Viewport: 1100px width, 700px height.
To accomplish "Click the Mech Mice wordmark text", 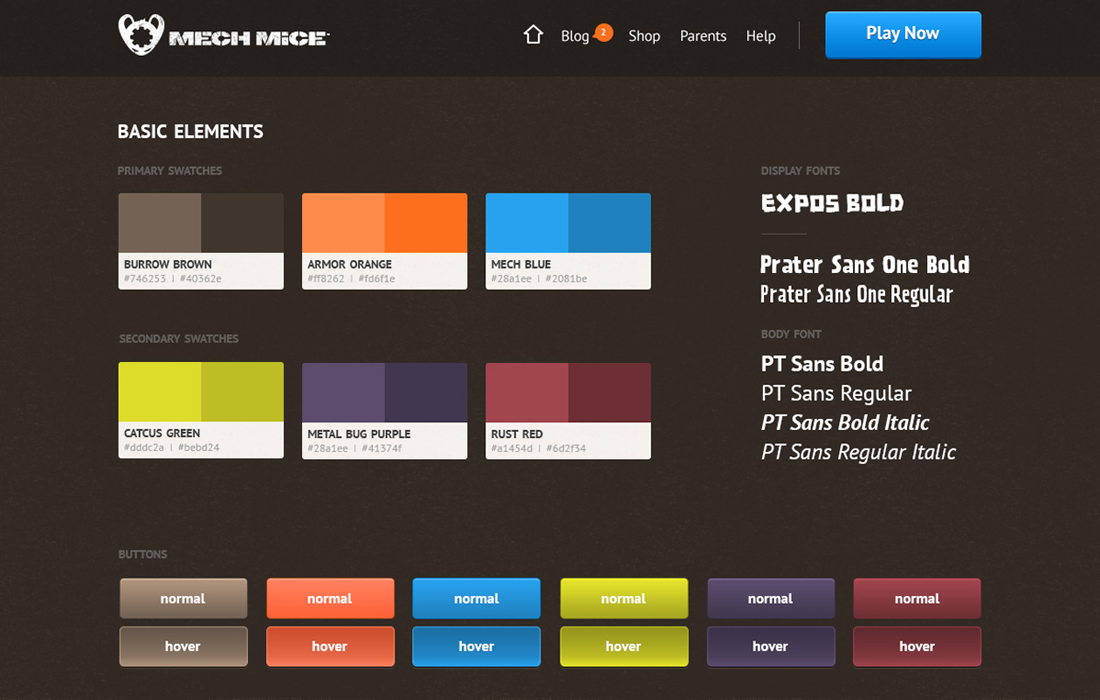I will click(249, 38).
